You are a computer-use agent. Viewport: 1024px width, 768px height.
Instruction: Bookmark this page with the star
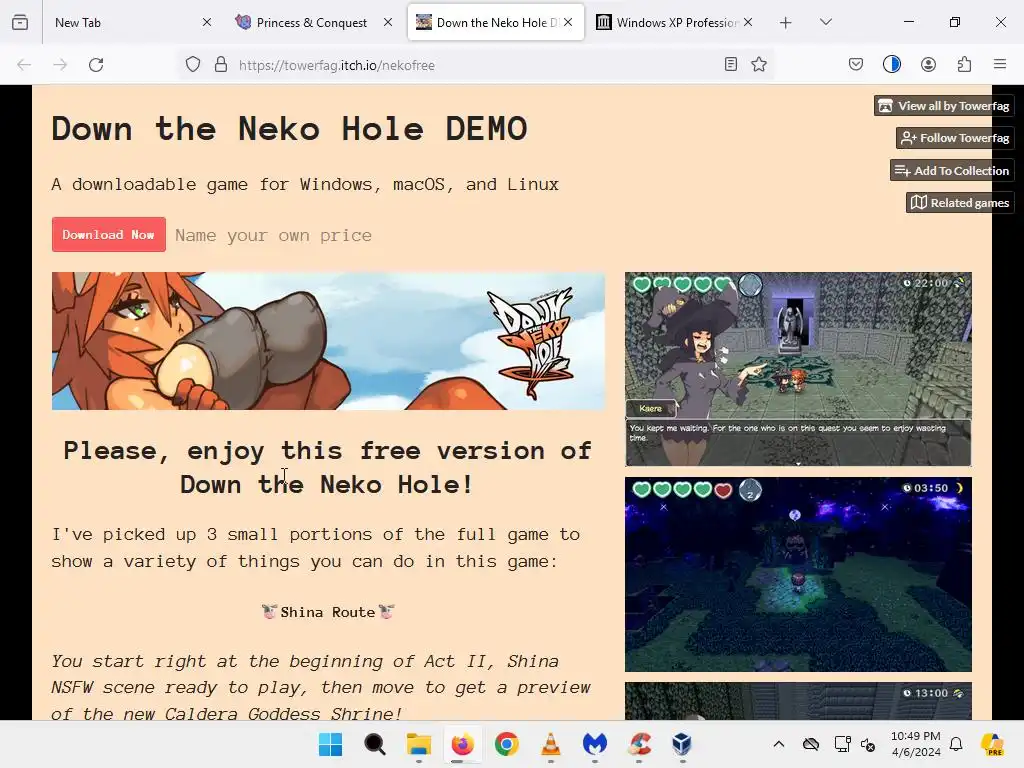pyautogui.click(x=759, y=64)
